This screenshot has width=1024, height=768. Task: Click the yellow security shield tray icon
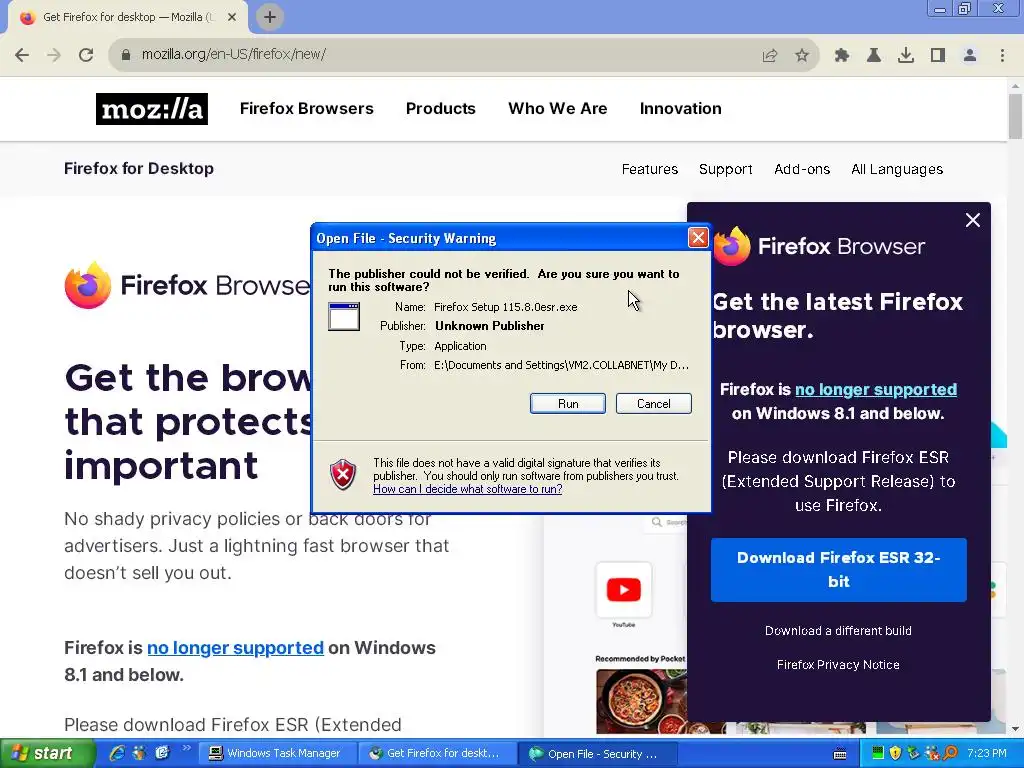click(895, 753)
